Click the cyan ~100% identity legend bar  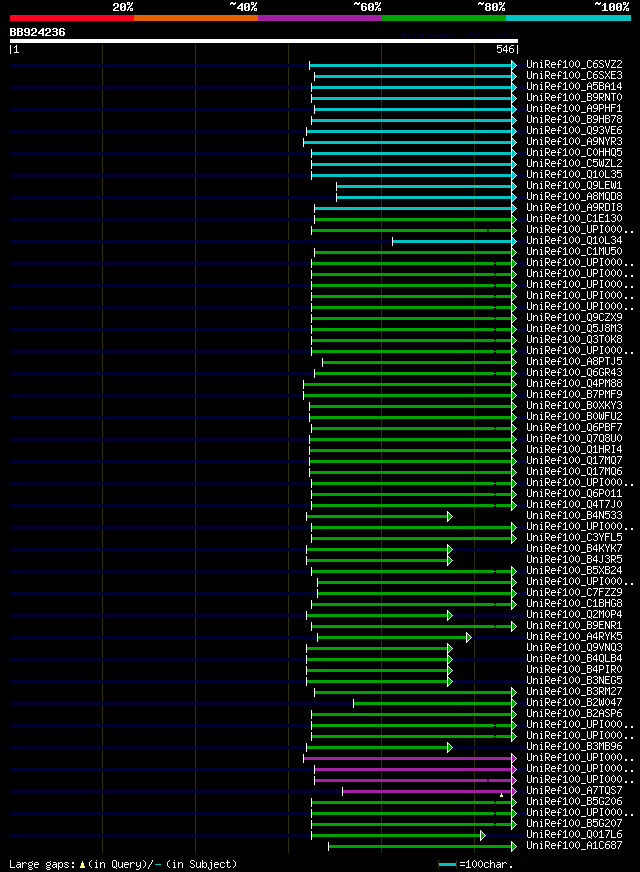coord(568,18)
